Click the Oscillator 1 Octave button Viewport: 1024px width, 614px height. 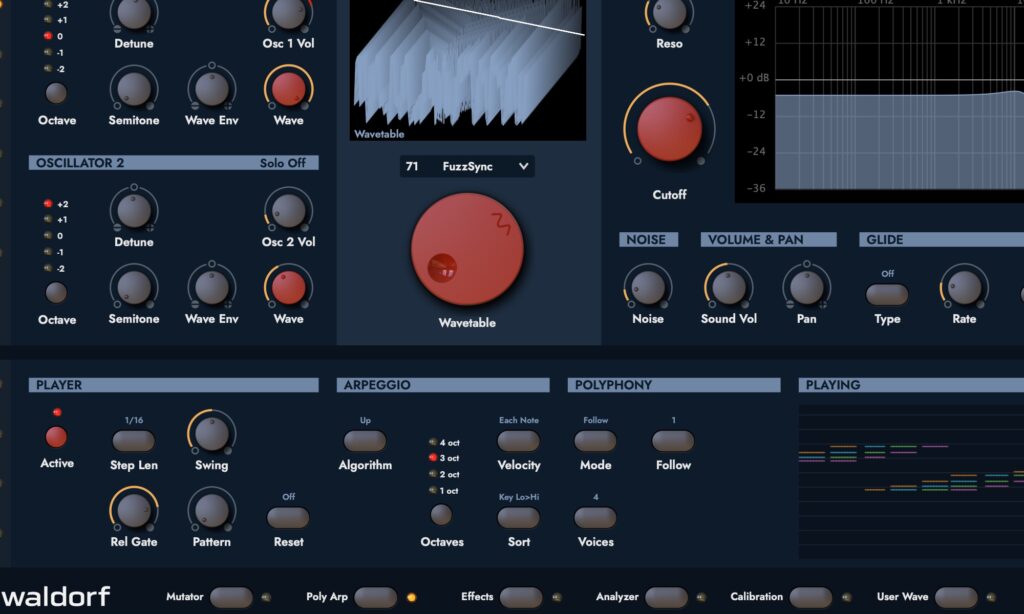pos(56,93)
